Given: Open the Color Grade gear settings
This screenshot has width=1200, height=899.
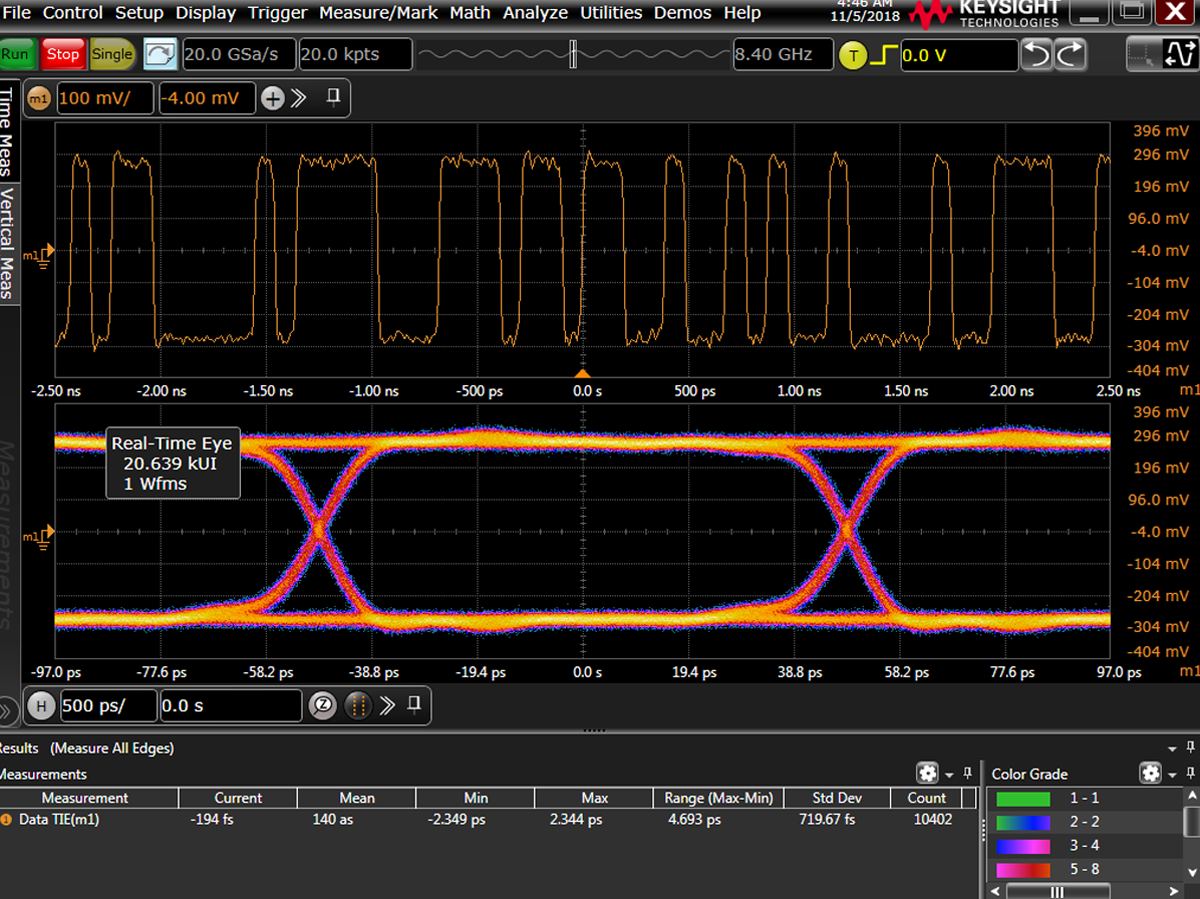Looking at the screenshot, I should 1150,773.
